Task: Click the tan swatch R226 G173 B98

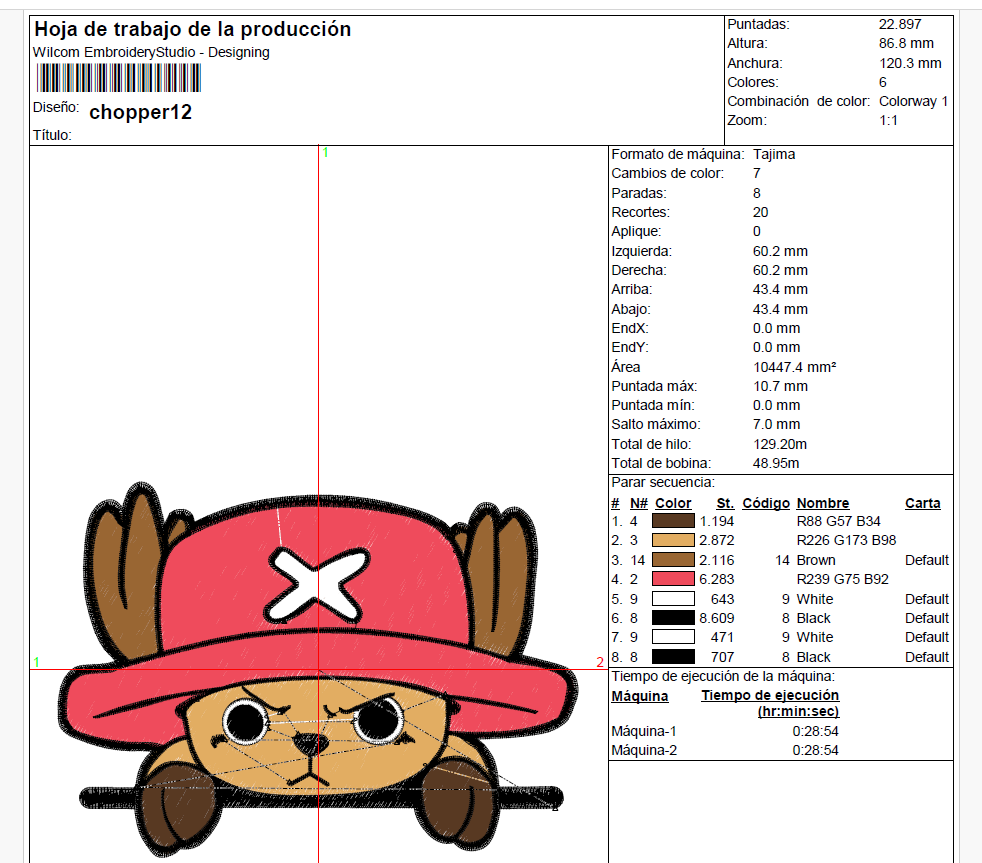Action: pos(673,540)
